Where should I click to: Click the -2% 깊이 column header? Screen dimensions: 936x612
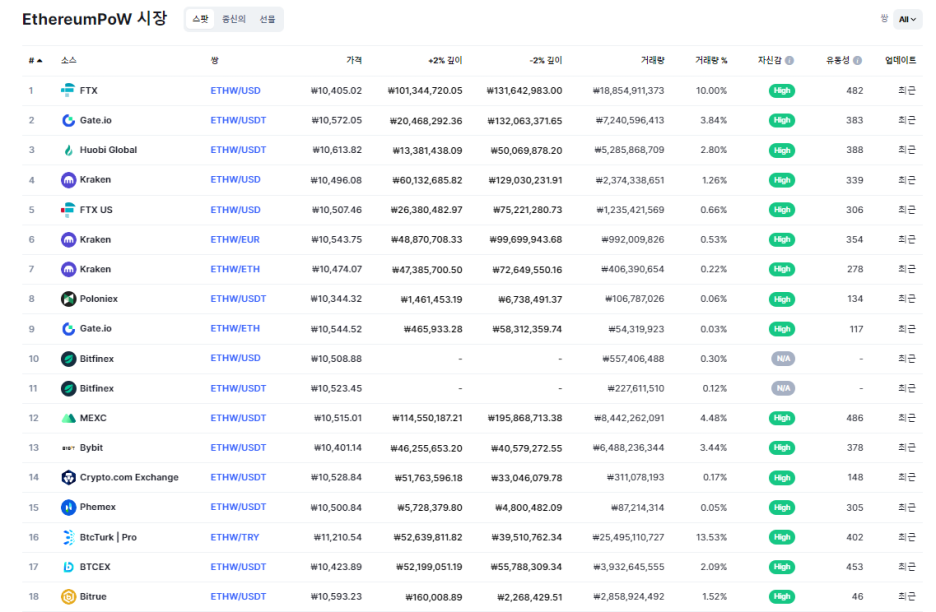click(546, 60)
